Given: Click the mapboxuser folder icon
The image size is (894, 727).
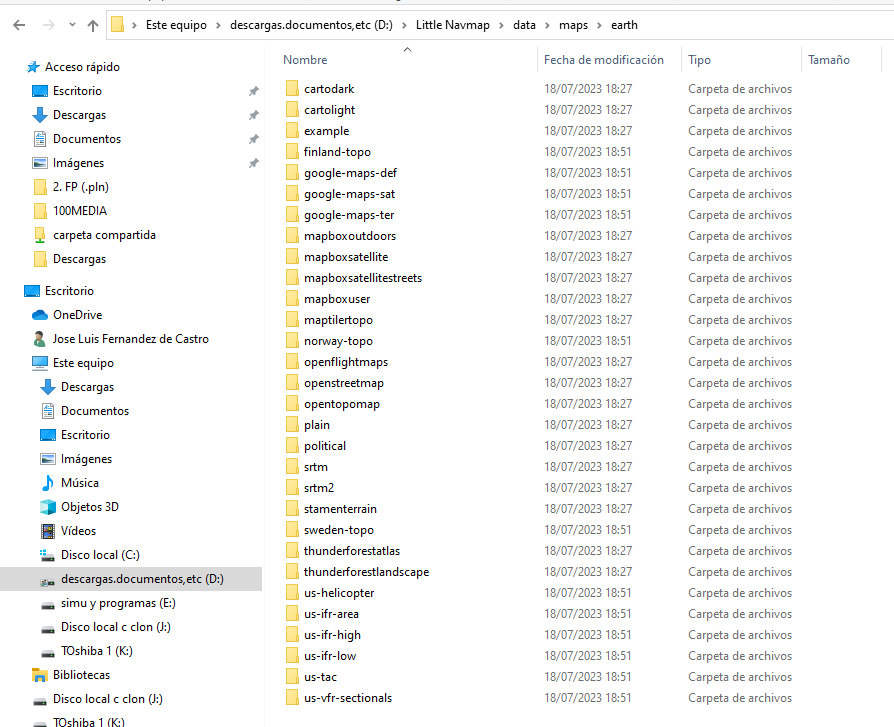Looking at the screenshot, I should (x=292, y=299).
